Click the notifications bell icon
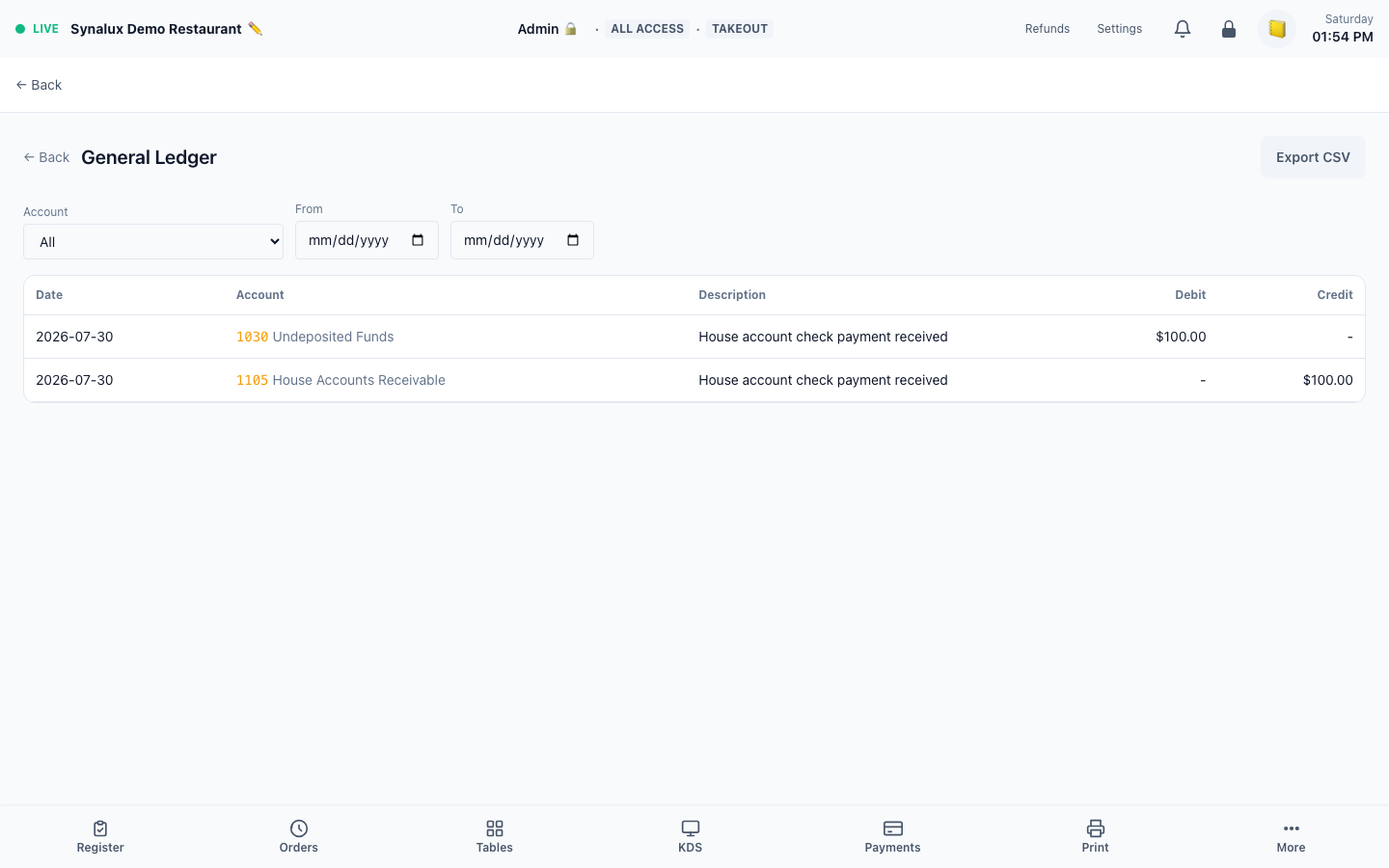Screen dimensions: 1389x868 point(1183,29)
